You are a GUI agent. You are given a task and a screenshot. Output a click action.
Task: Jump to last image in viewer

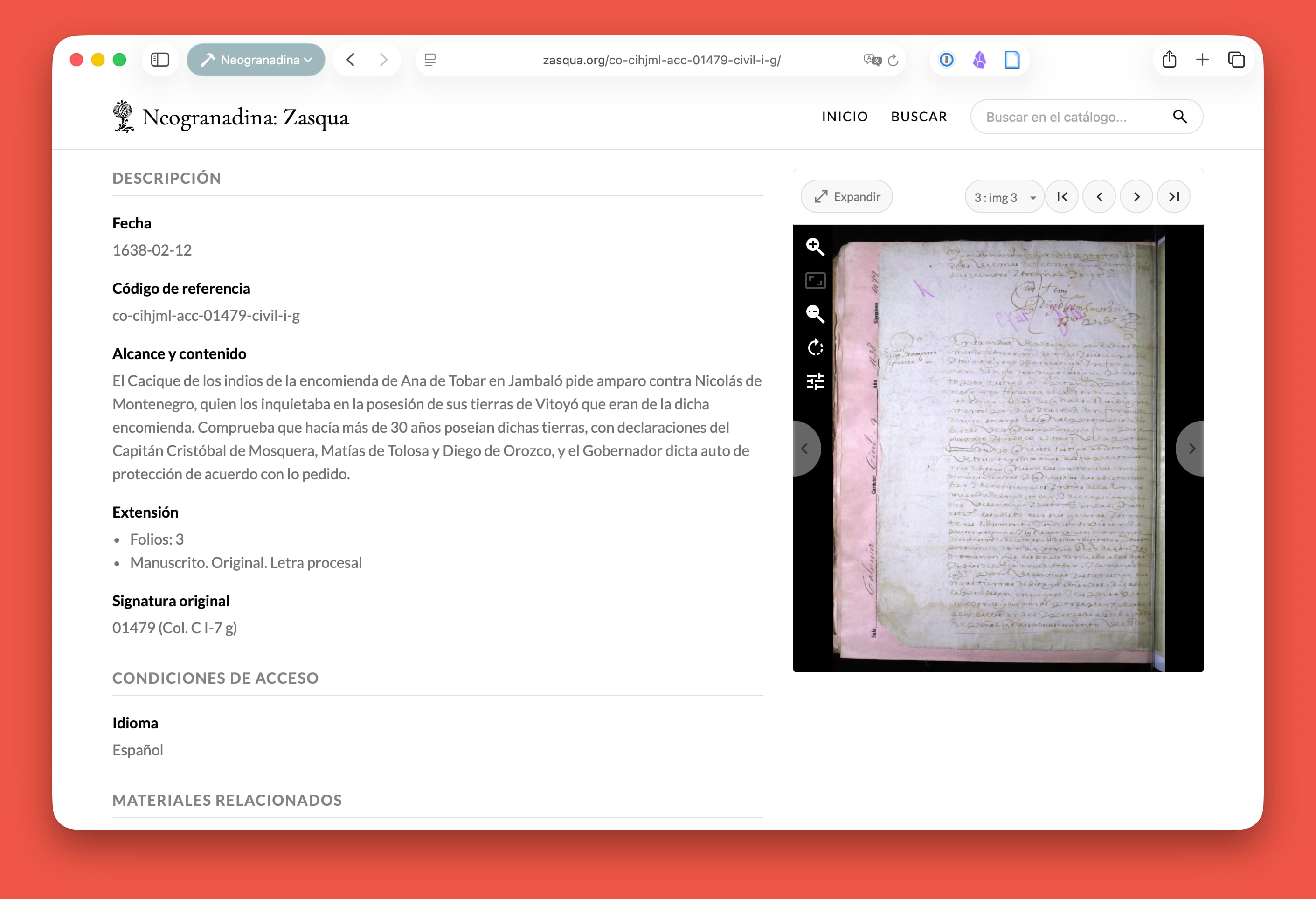point(1173,197)
